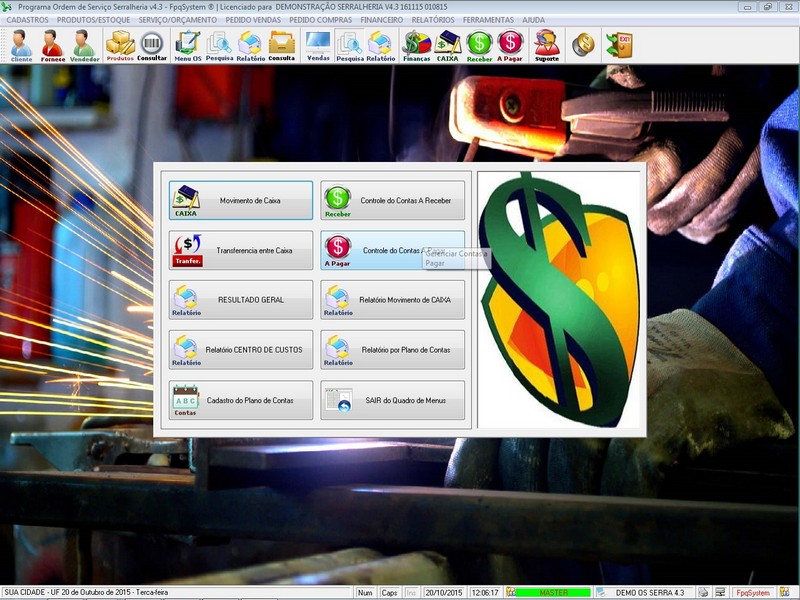The height and width of the screenshot is (600, 800).
Task: Click the green Receber dollar icon
Action: point(479,45)
